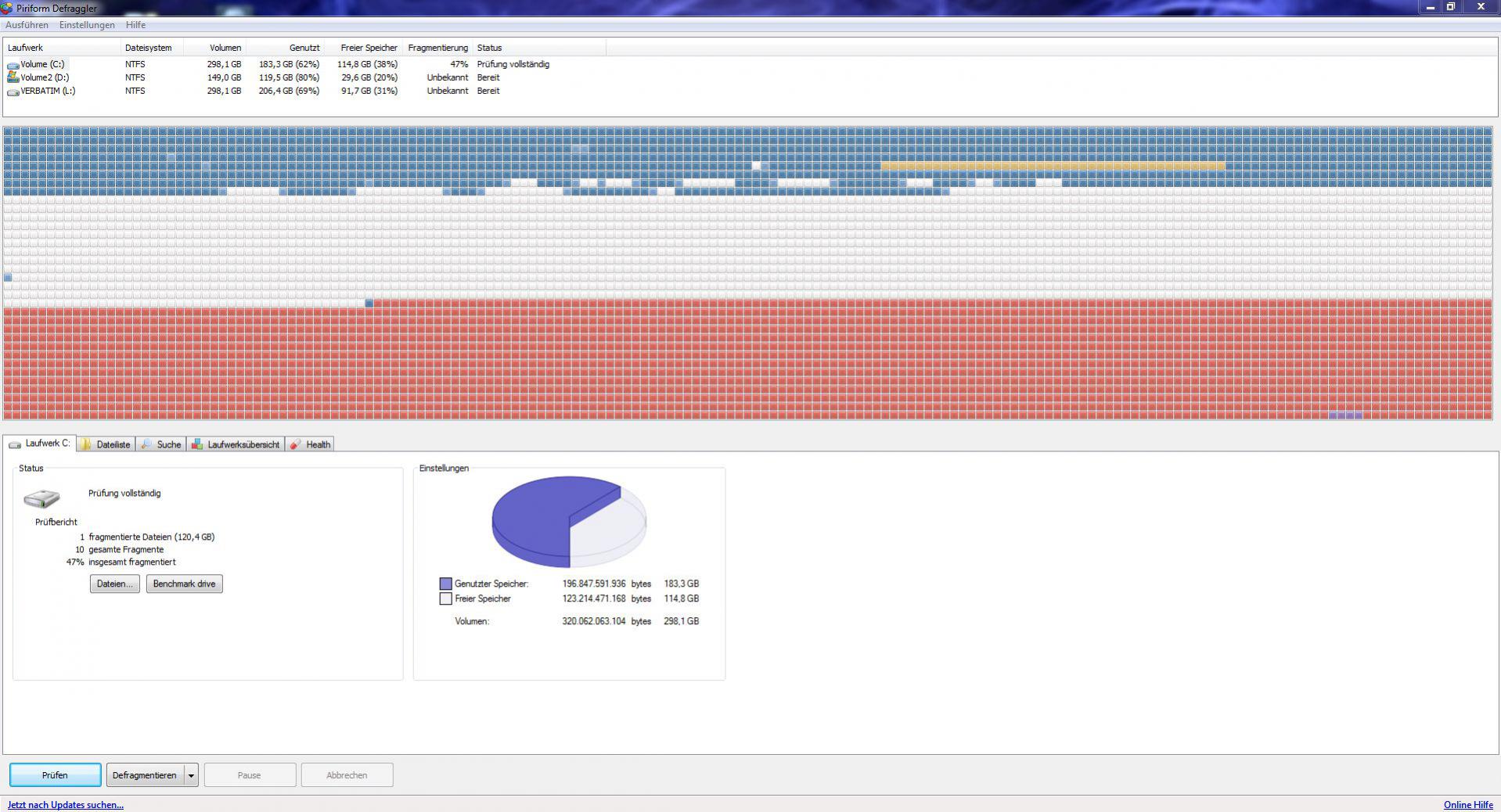Switch to the Suche tab

point(160,444)
